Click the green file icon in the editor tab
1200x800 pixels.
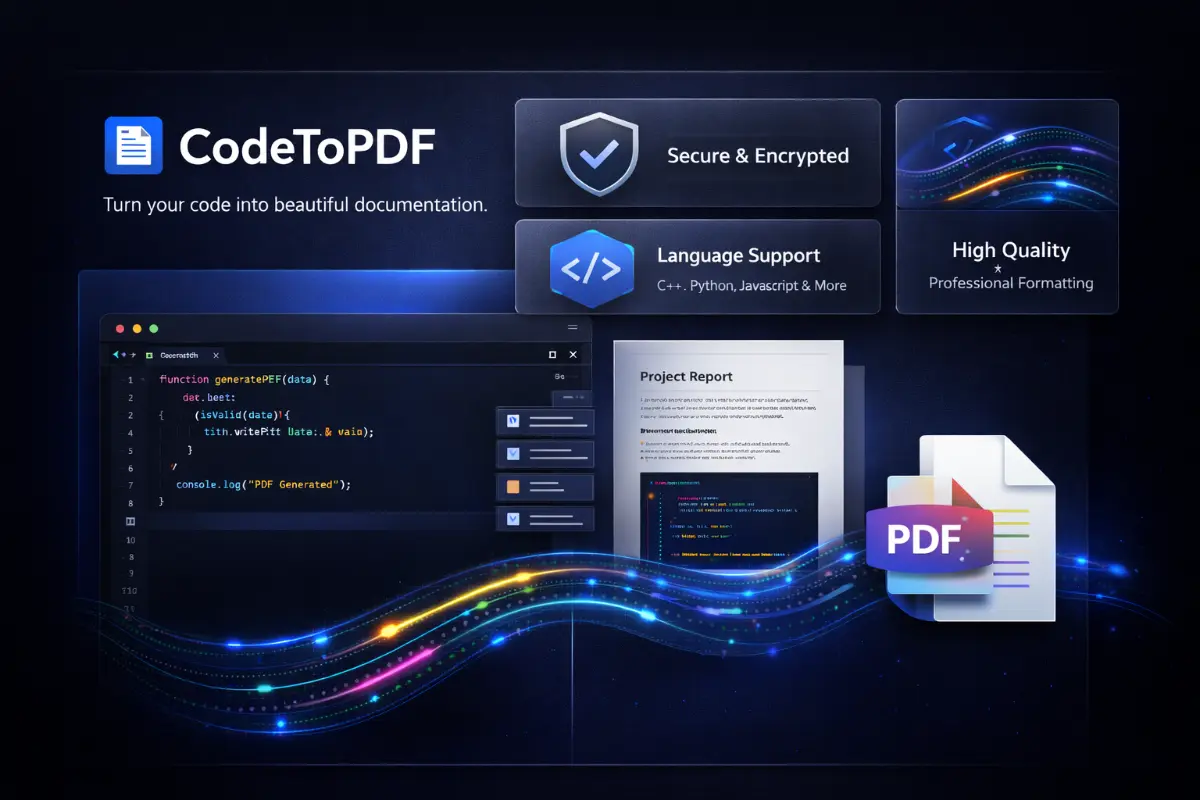(149, 355)
